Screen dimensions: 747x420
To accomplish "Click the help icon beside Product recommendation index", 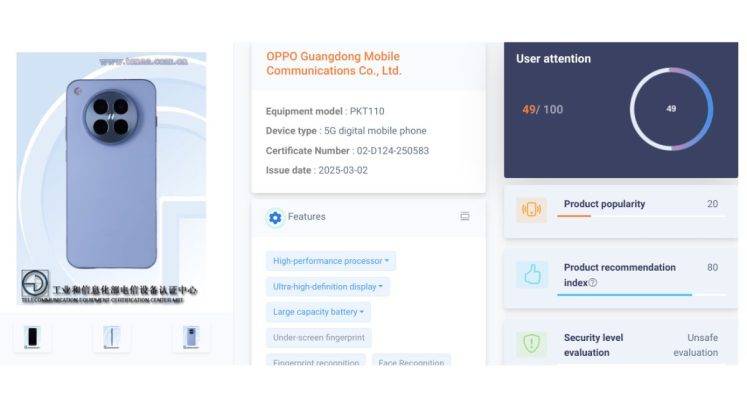I will coord(593,283).
